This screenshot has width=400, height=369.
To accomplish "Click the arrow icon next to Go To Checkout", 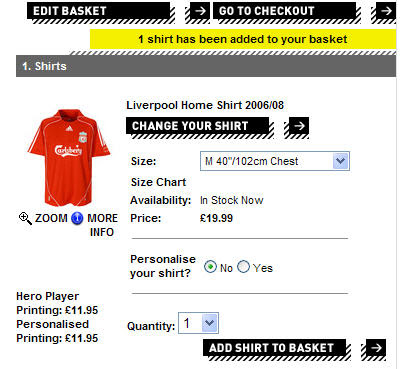I will pos(386,12).
